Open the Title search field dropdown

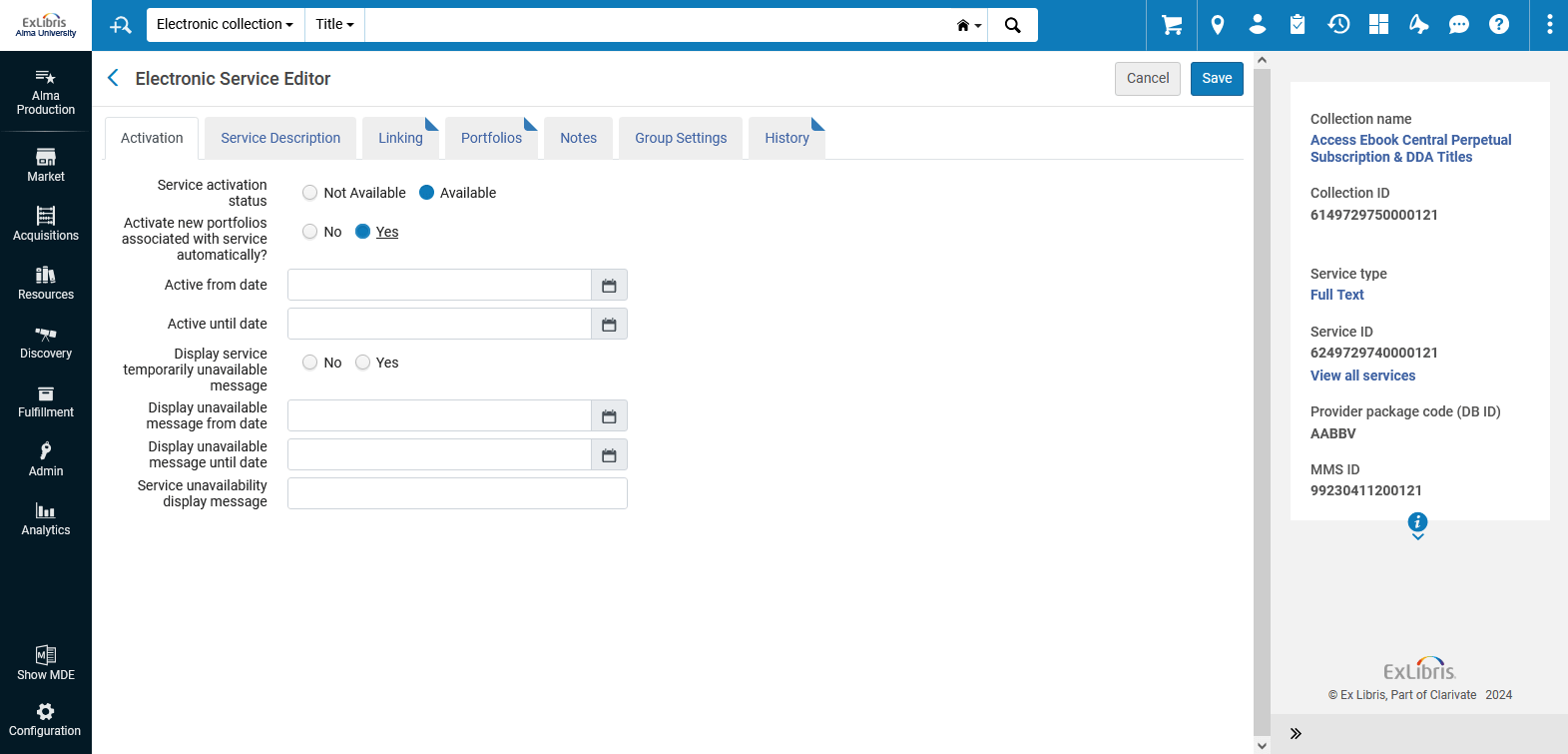pos(334,25)
